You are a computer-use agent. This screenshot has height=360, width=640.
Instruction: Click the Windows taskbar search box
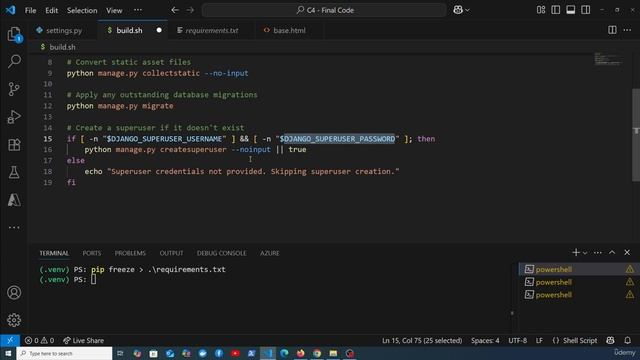pyautogui.click(x=64, y=353)
